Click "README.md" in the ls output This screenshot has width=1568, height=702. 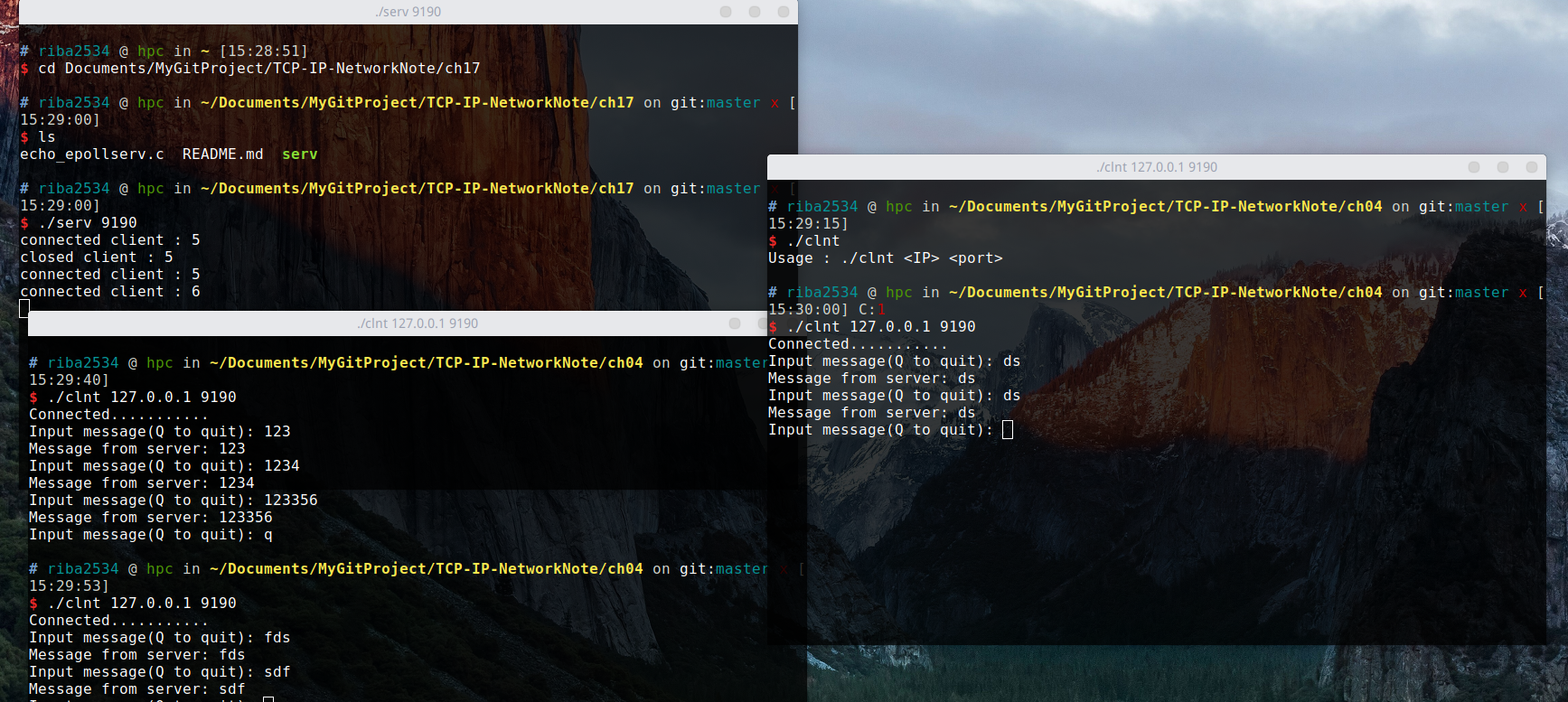(x=222, y=154)
